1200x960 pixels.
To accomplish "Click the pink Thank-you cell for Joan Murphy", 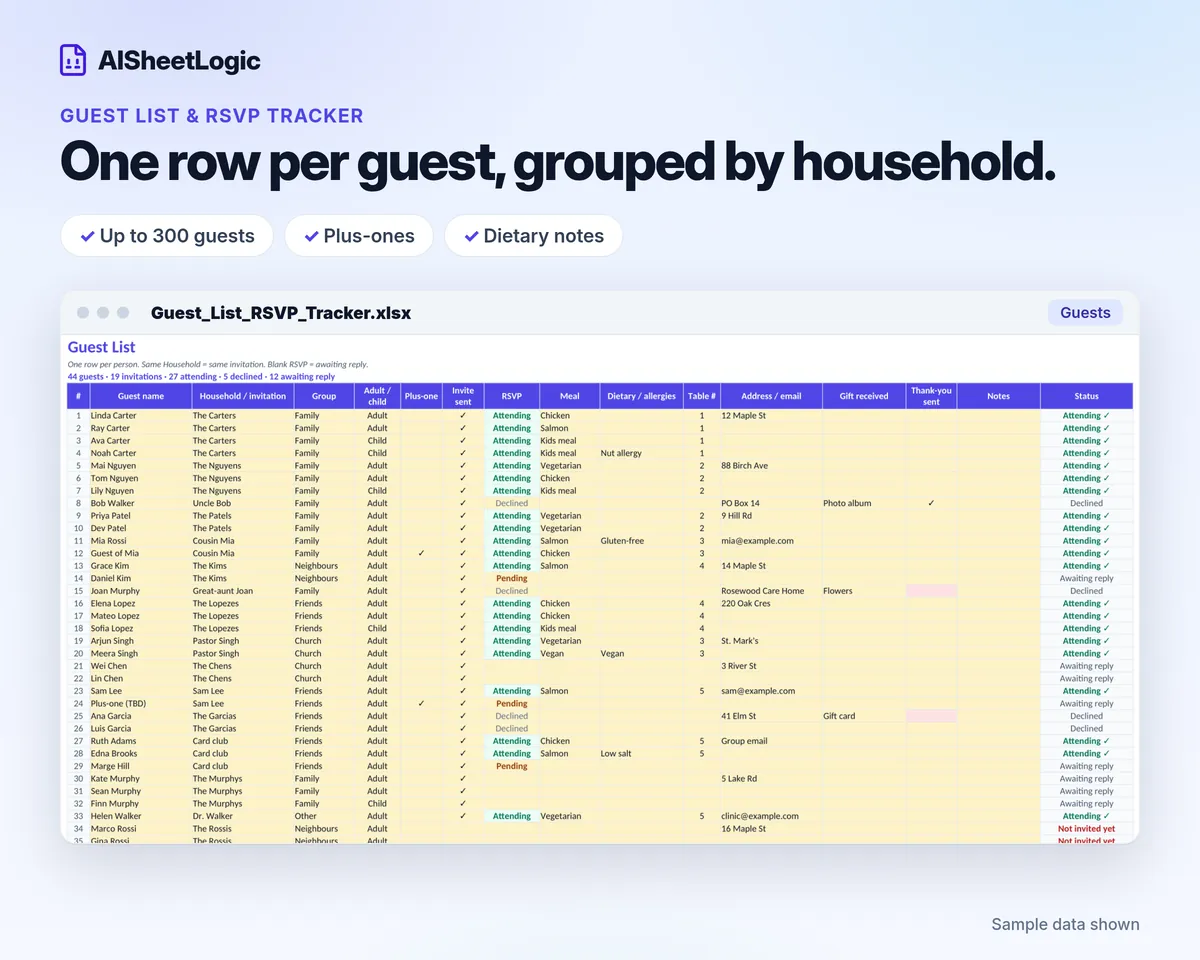I will click(931, 591).
